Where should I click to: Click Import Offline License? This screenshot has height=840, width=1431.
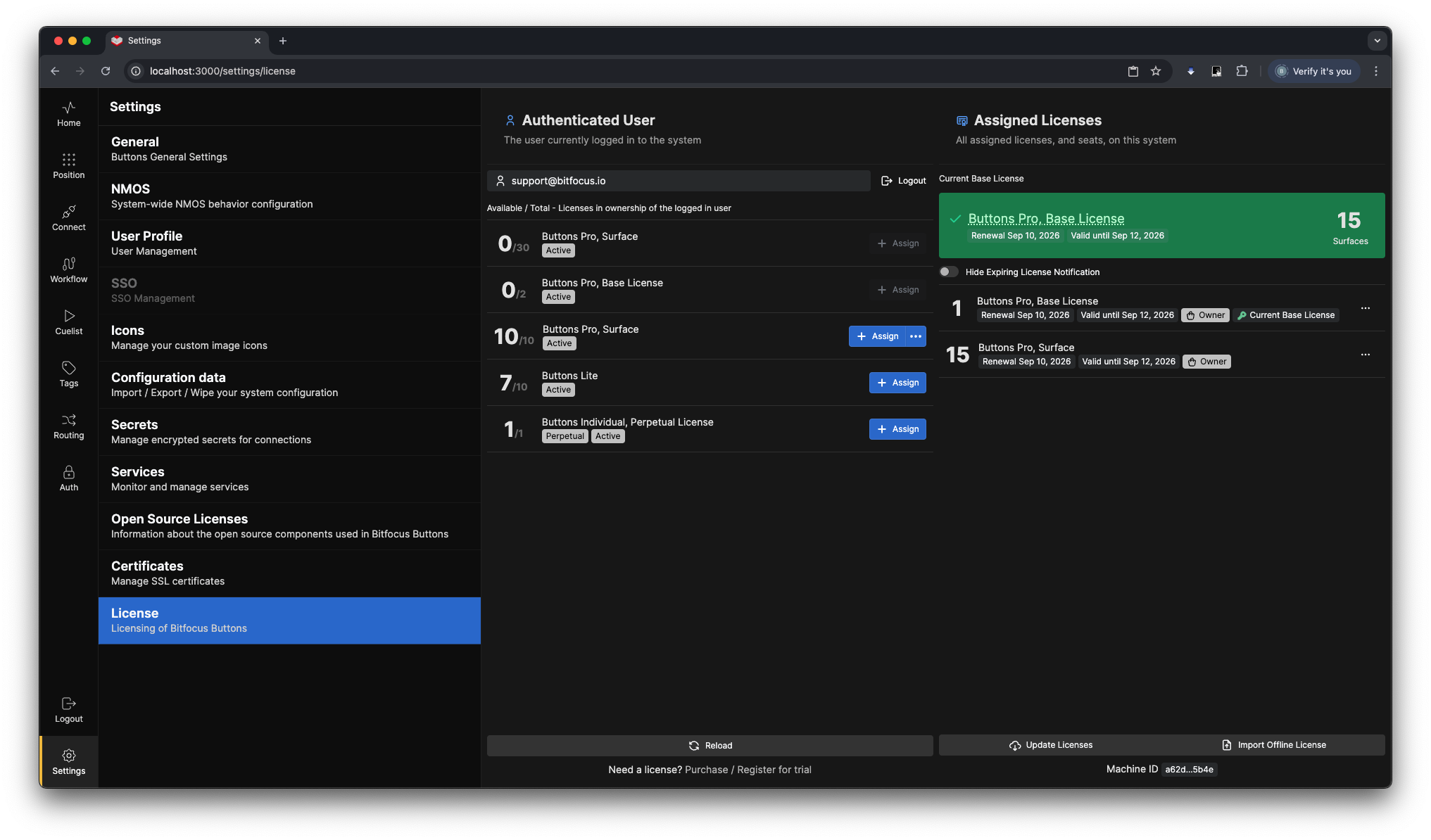point(1273,745)
